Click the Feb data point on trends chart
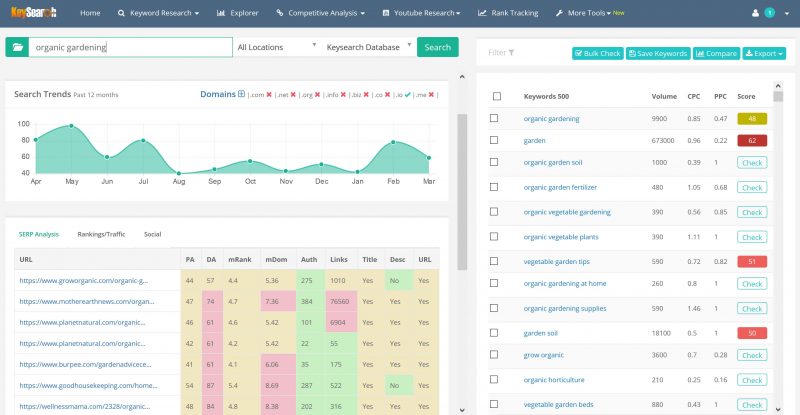Screen dimensions: 800x415 393,142
